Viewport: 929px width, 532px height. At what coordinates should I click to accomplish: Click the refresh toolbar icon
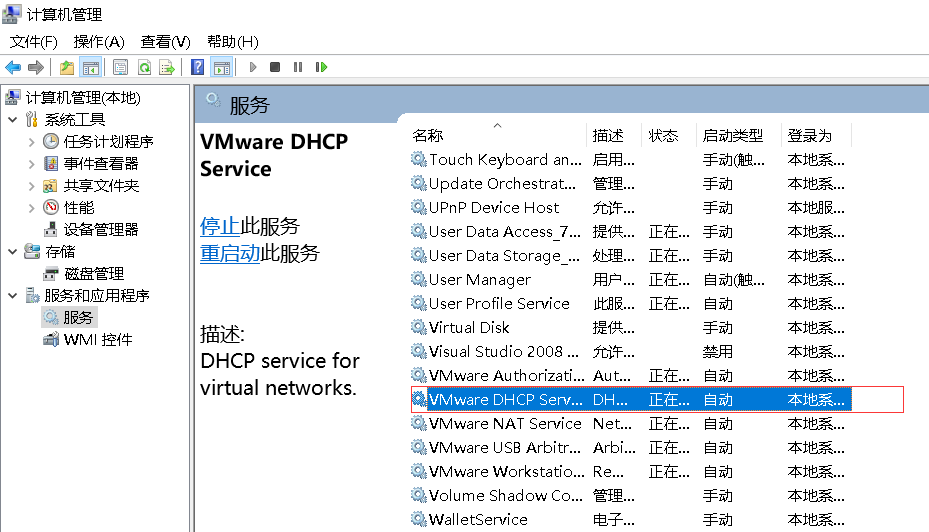click(144, 67)
